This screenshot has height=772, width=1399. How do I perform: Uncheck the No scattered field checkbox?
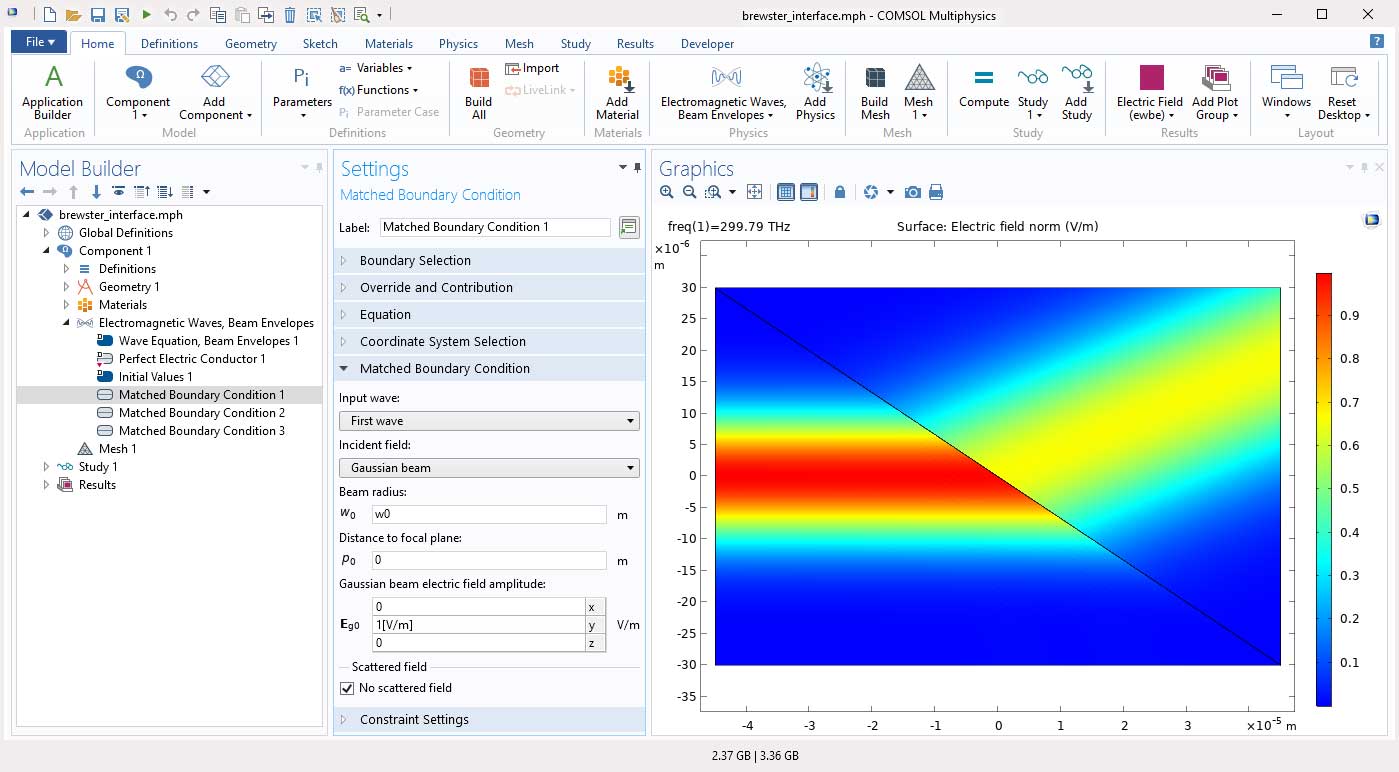tap(348, 688)
